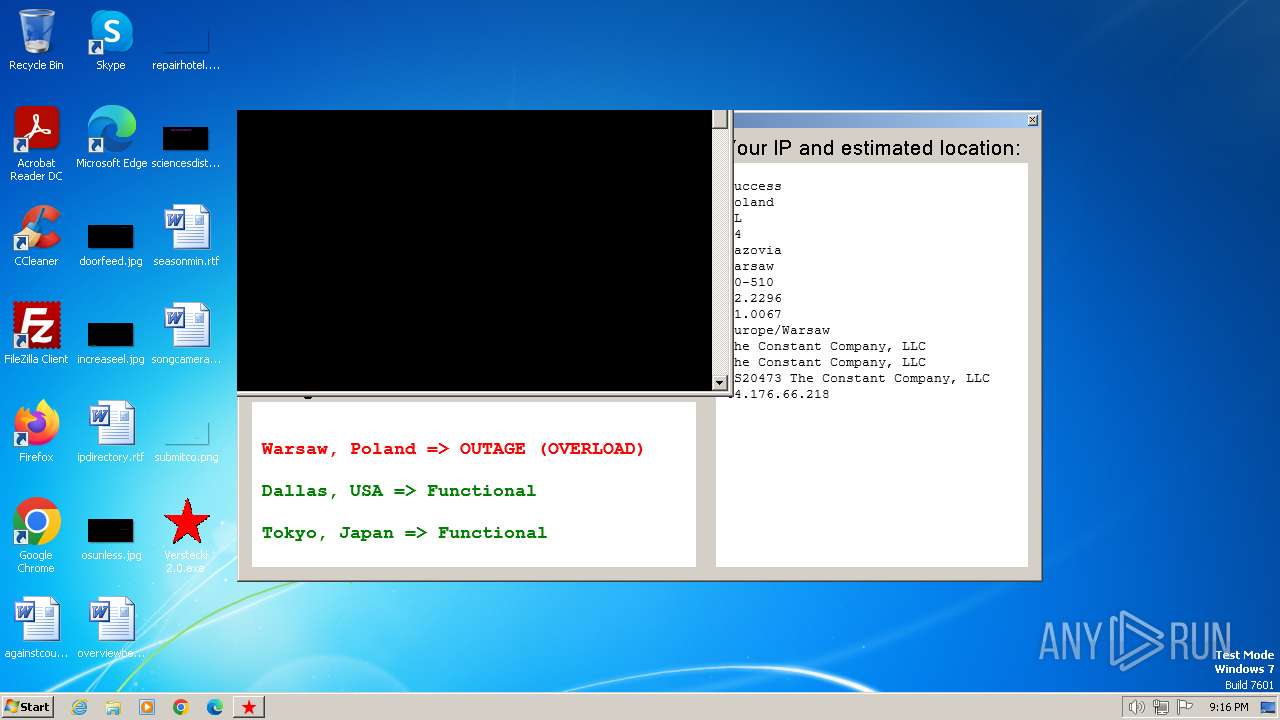The width and height of the screenshot is (1280, 720).
Task: Open ipdirectory.rtf document
Action: point(110,432)
